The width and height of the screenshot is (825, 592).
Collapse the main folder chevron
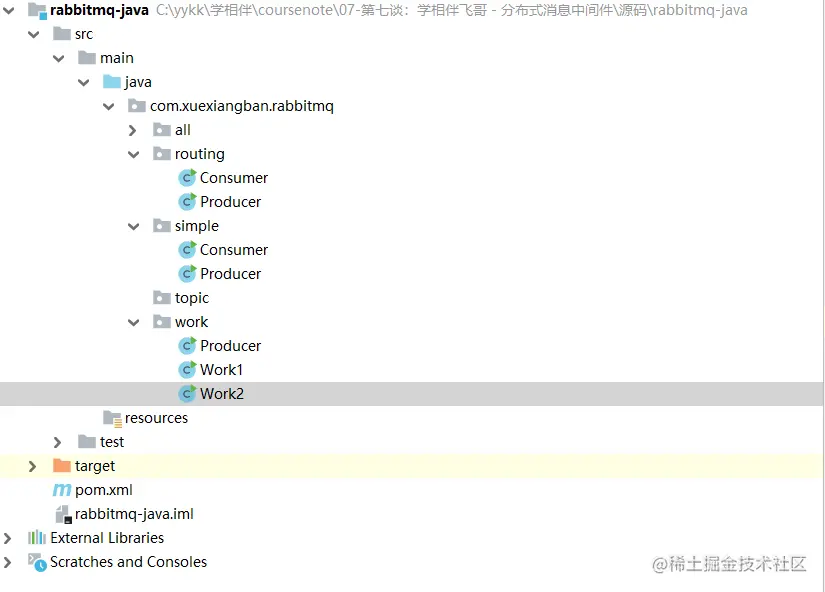pyautogui.click(x=58, y=58)
